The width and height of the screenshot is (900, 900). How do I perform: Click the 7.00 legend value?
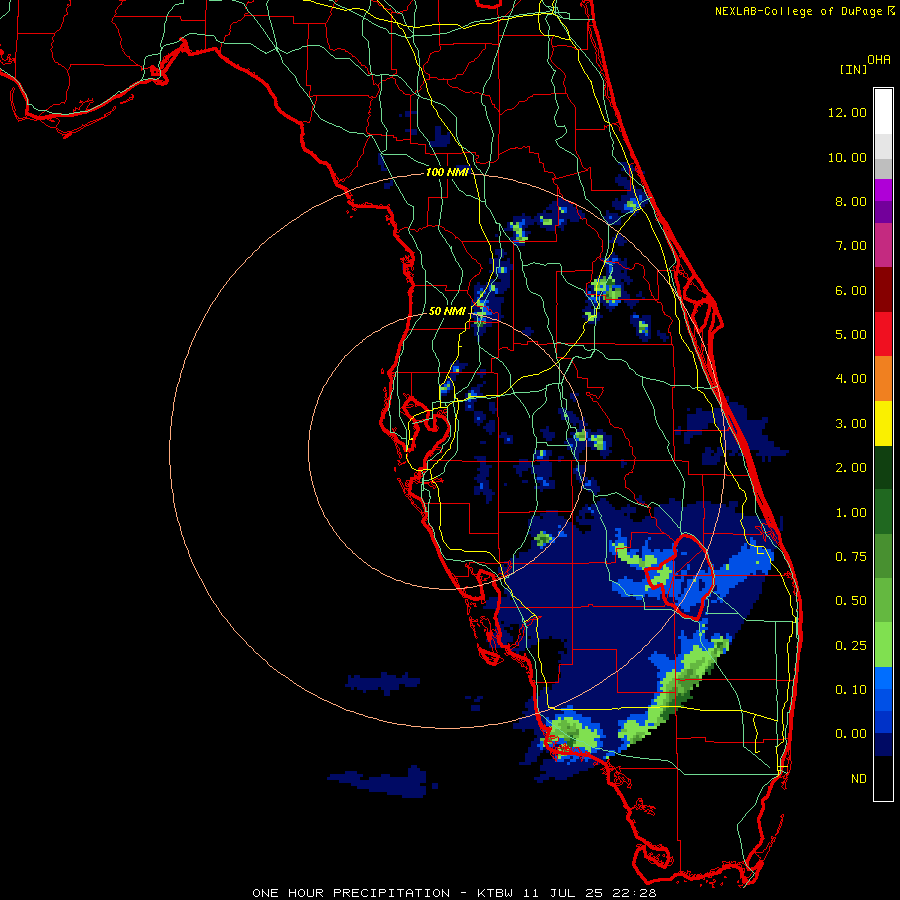pos(851,246)
